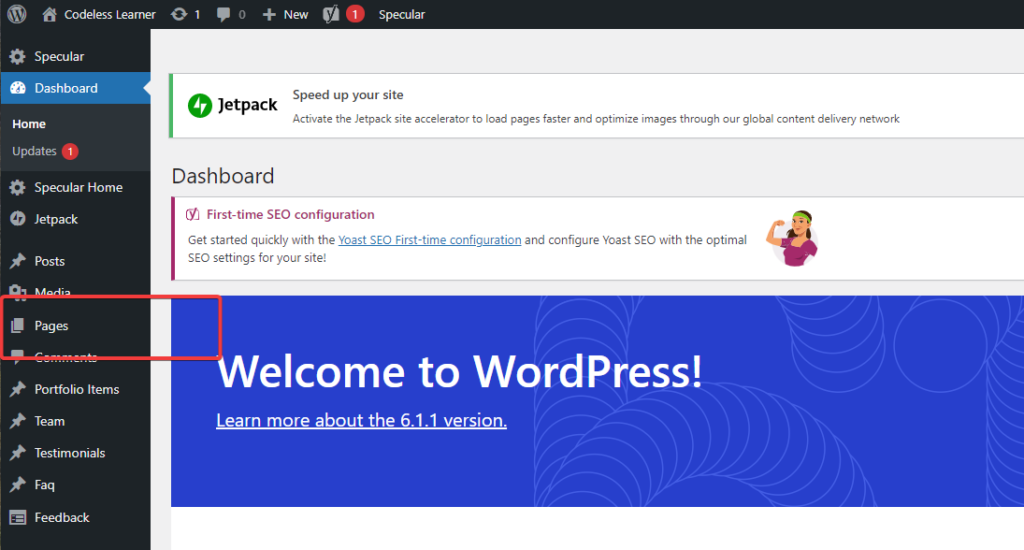The height and width of the screenshot is (550, 1024).
Task: Click the Yoast icon beside First-time SEO configuration
Action: 193,214
